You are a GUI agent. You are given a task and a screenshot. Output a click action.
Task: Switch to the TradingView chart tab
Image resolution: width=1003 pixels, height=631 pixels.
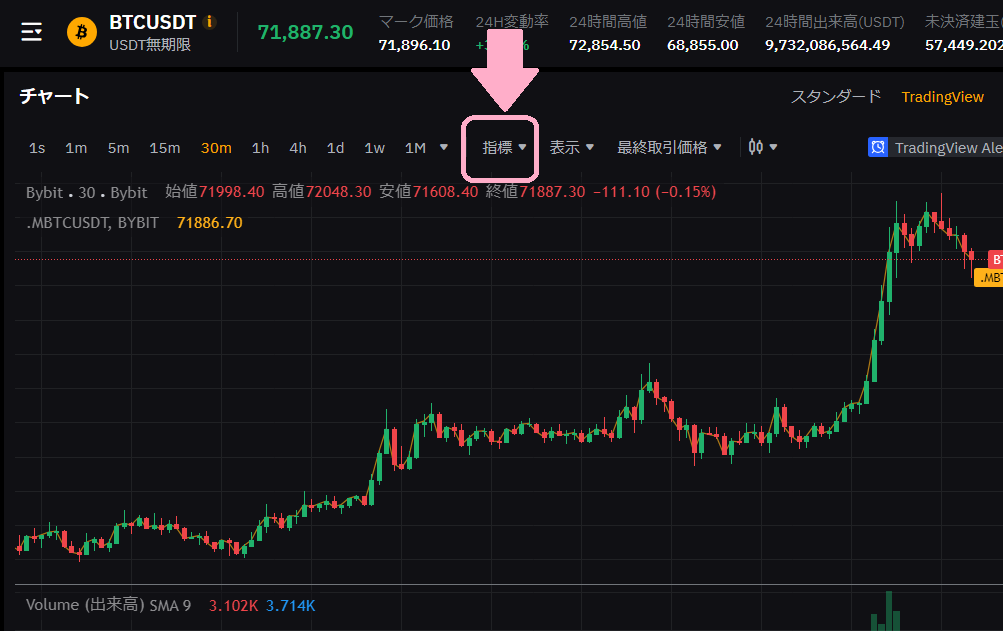click(x=942, y=97)
